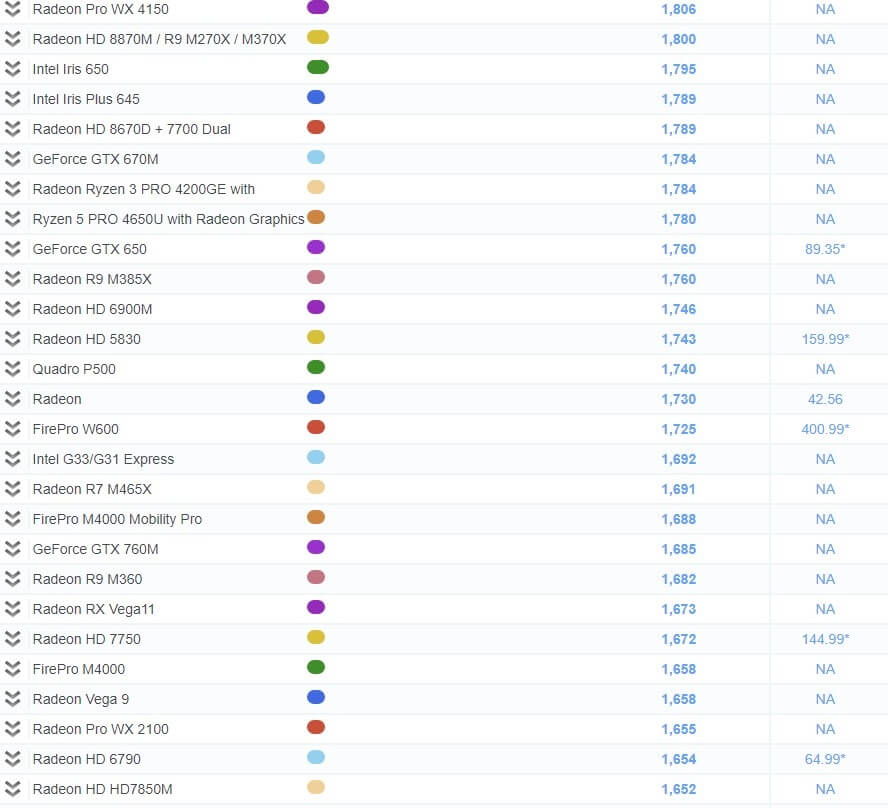Viewport: 888px width, 808px height.
Task: Click the orange swatch for Ryzen 5 PRO 4650U
Action: point(316,217)
